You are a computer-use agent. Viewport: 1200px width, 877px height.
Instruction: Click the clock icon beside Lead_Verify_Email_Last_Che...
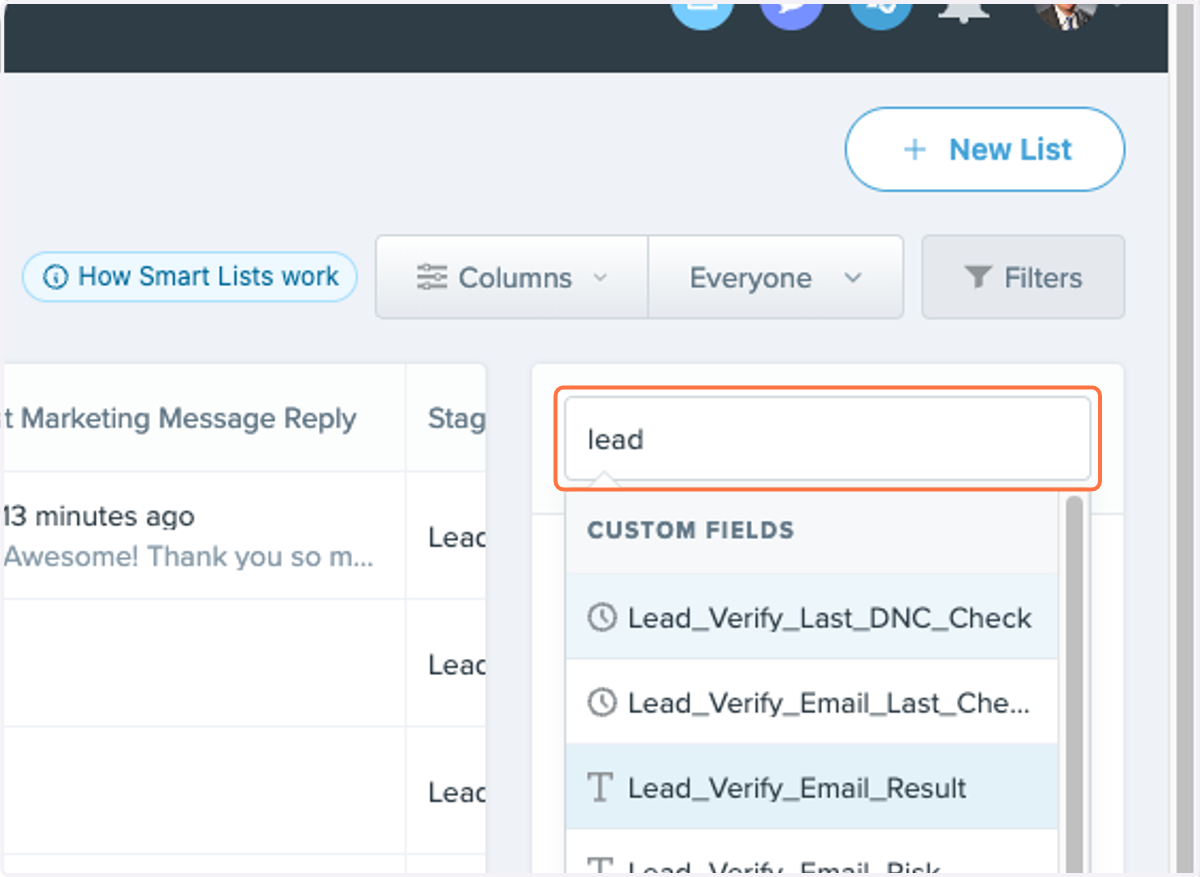click(601, 702)
